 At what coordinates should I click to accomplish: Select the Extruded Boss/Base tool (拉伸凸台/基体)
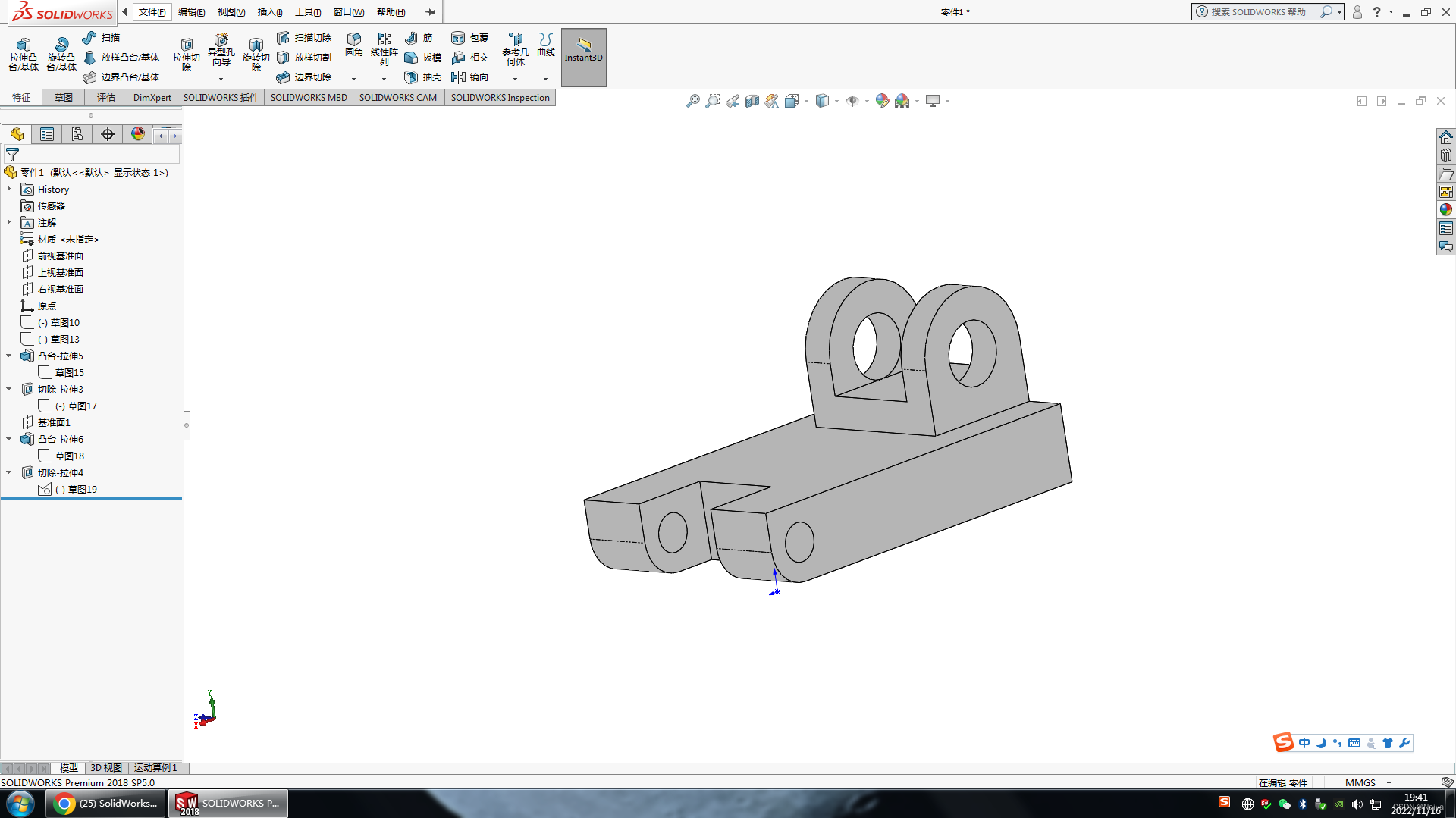(x=24, y=55)
